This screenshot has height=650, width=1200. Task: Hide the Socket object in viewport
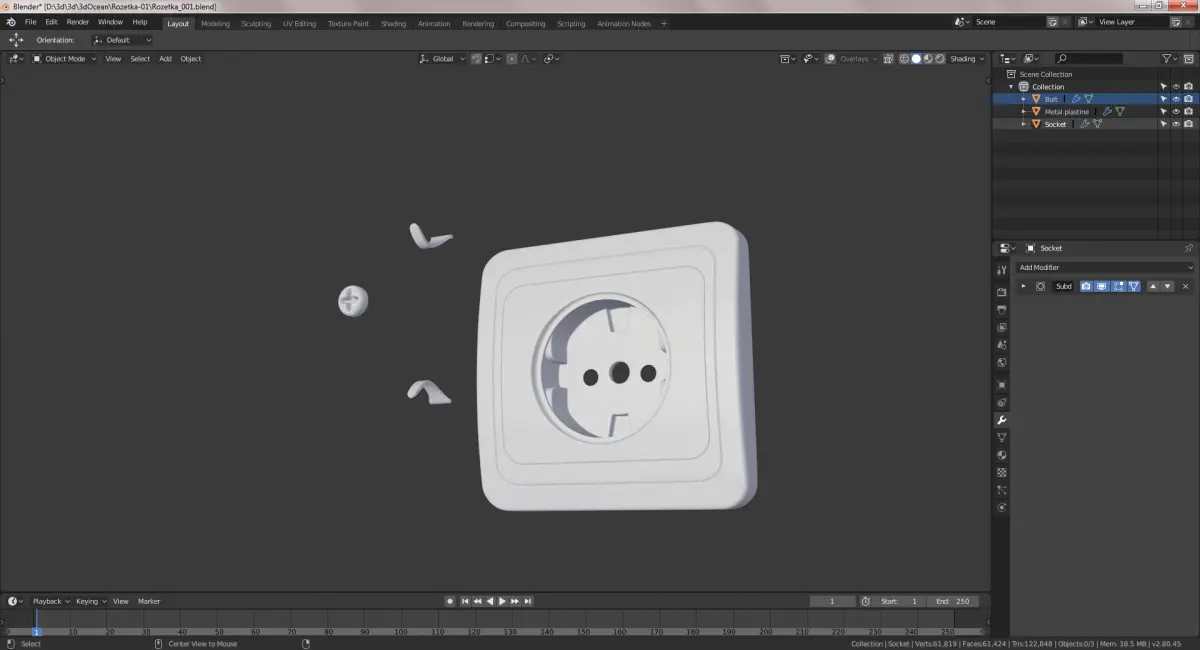(1176, 124)
